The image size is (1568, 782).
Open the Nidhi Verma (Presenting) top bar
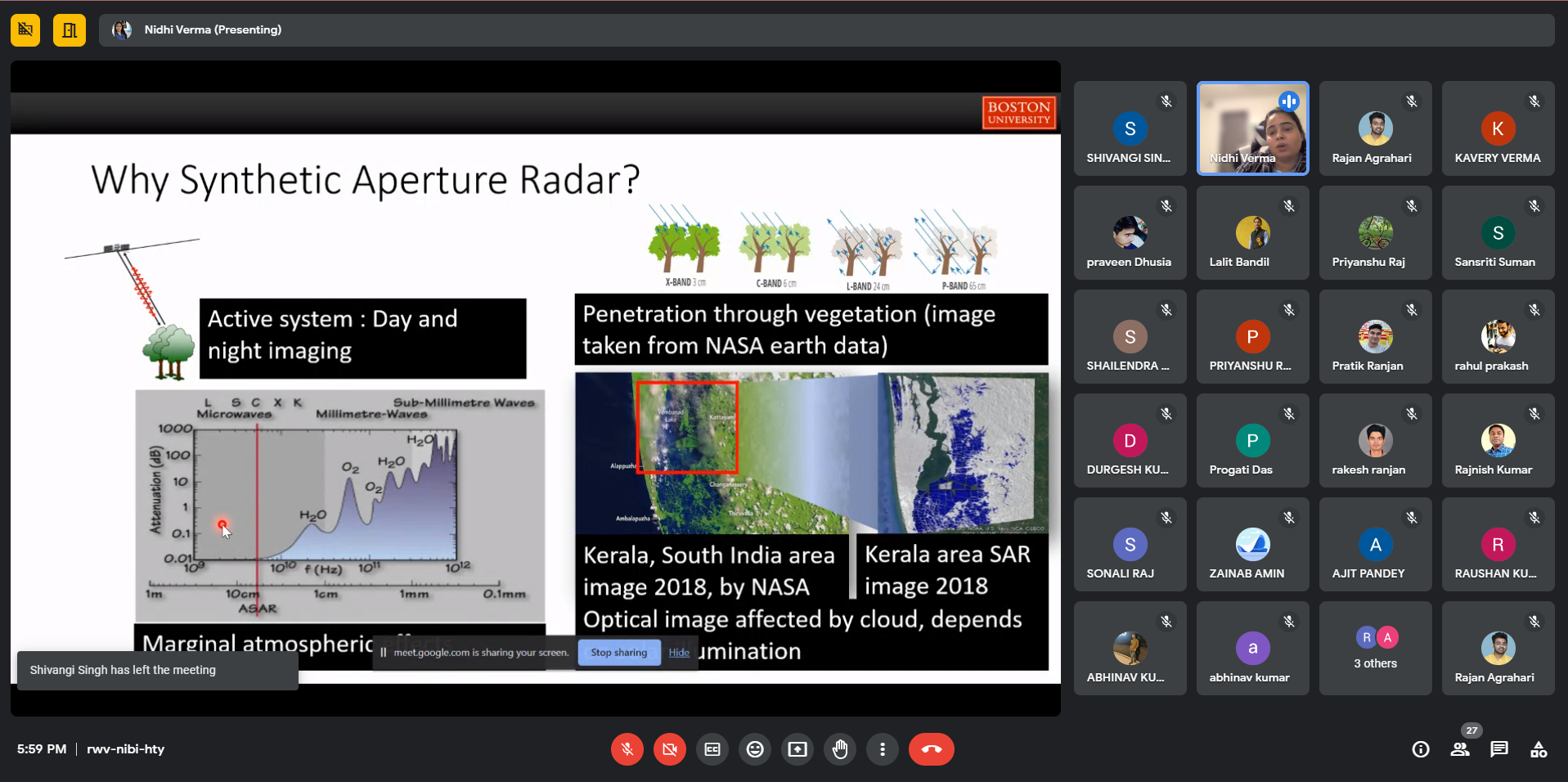pos(213,30)
